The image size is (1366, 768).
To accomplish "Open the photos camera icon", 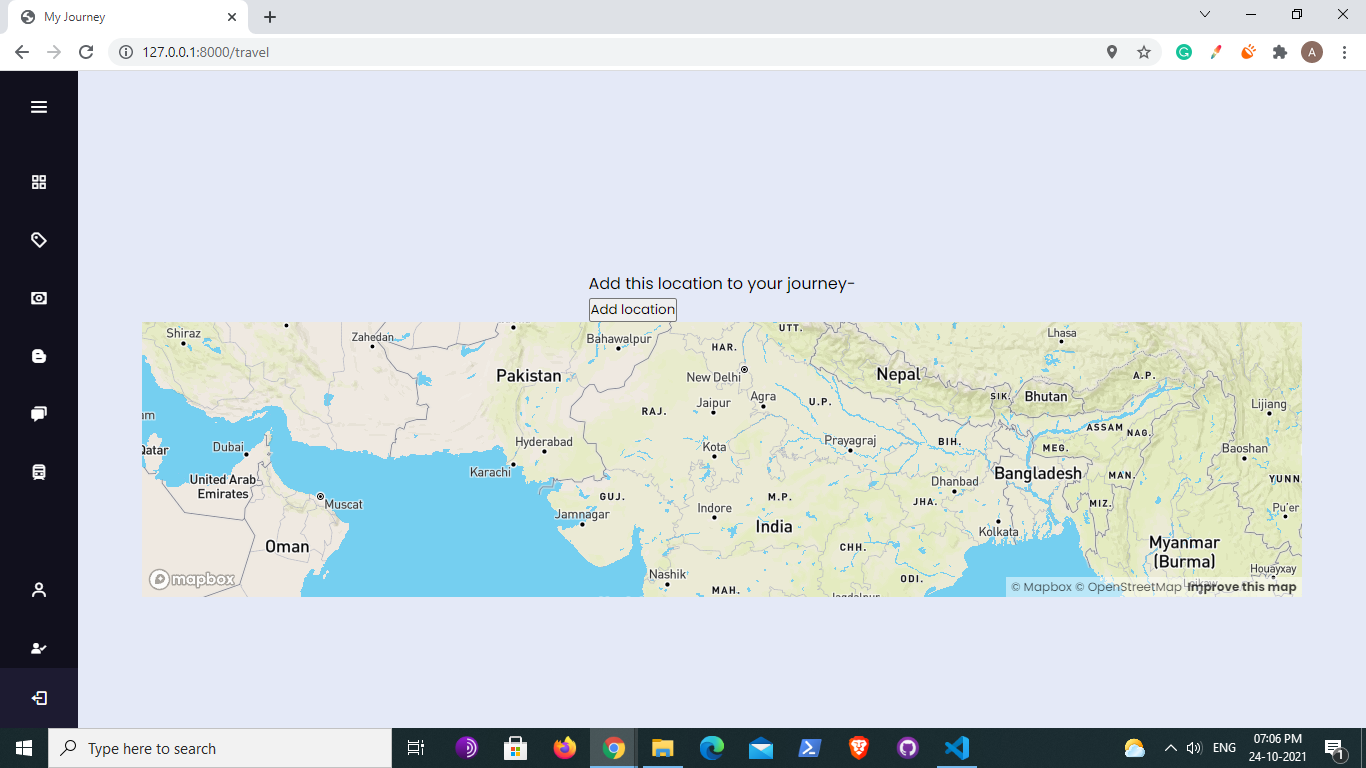I will (38, 297).
